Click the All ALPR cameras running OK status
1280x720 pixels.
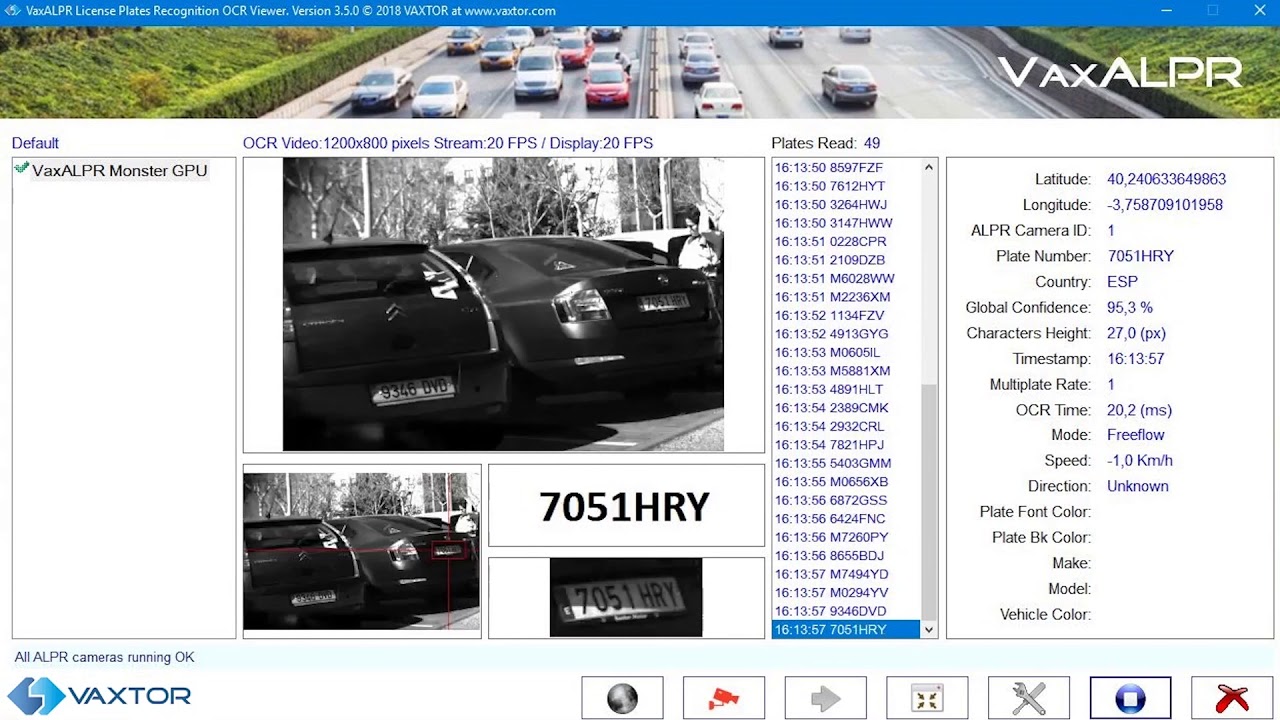point(104,657)
